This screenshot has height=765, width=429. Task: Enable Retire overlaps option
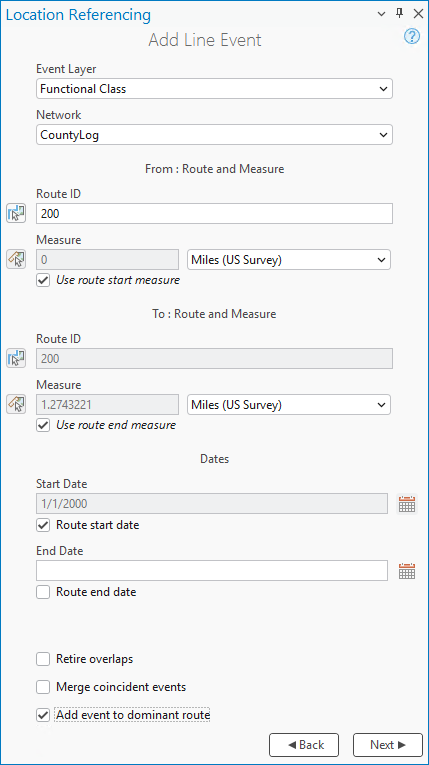point(43,660)
